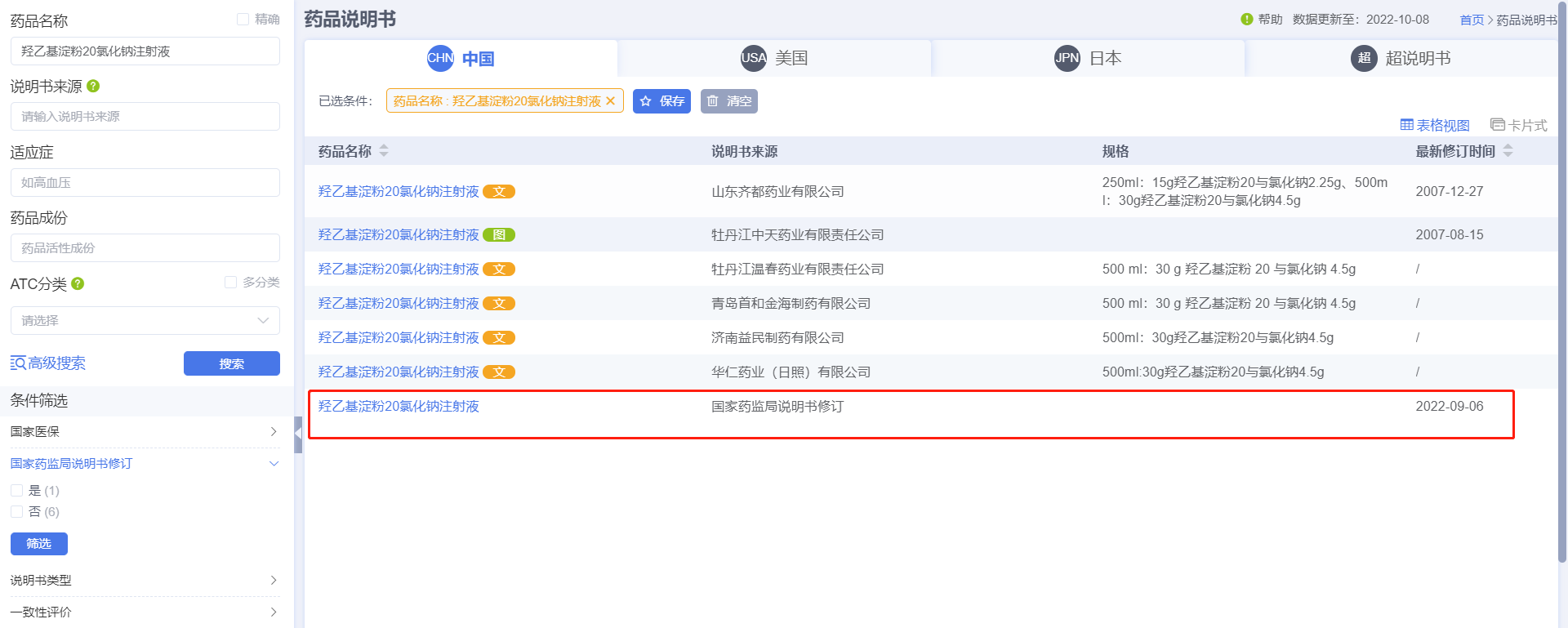This screenshot has height=628, width=1568.
Task: Click 文 badge in 山东齐都药业 row
Action: (499, 192)
